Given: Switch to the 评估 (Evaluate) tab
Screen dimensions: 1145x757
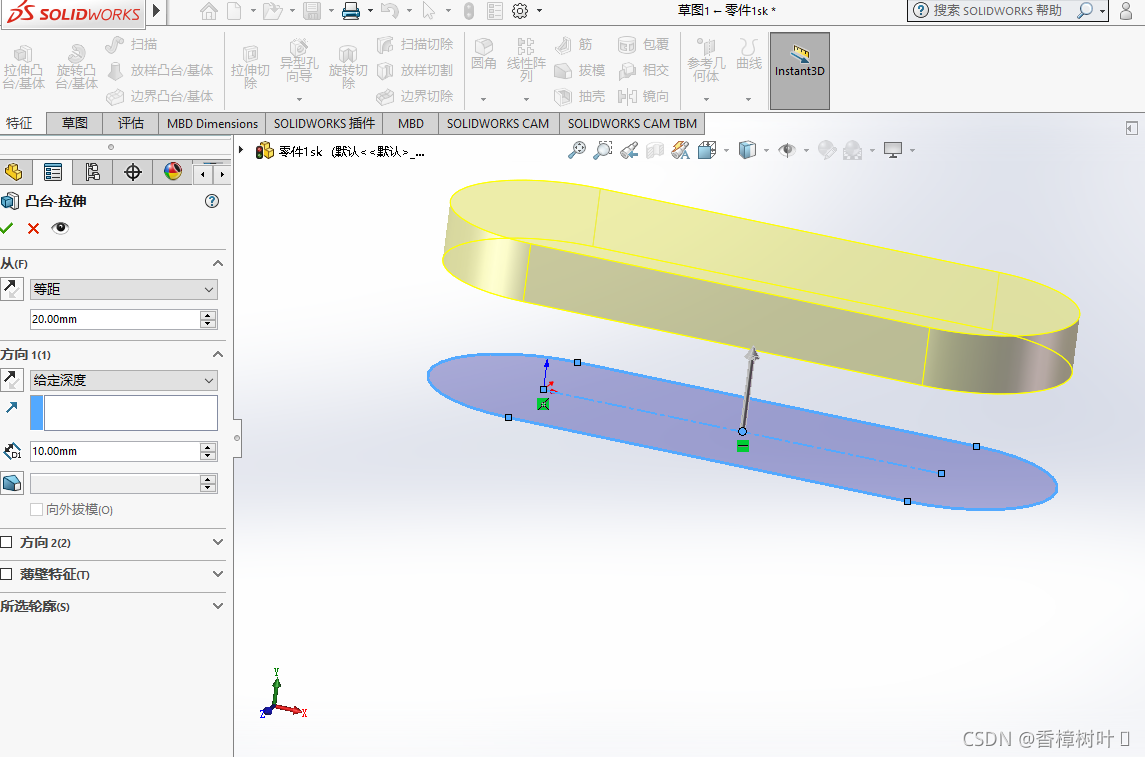Looking at the screenshot, I should click(x=131, y=123).
